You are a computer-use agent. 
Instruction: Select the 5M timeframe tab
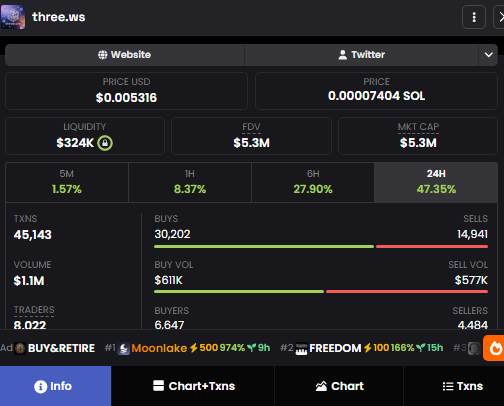[x=67, y=182]
